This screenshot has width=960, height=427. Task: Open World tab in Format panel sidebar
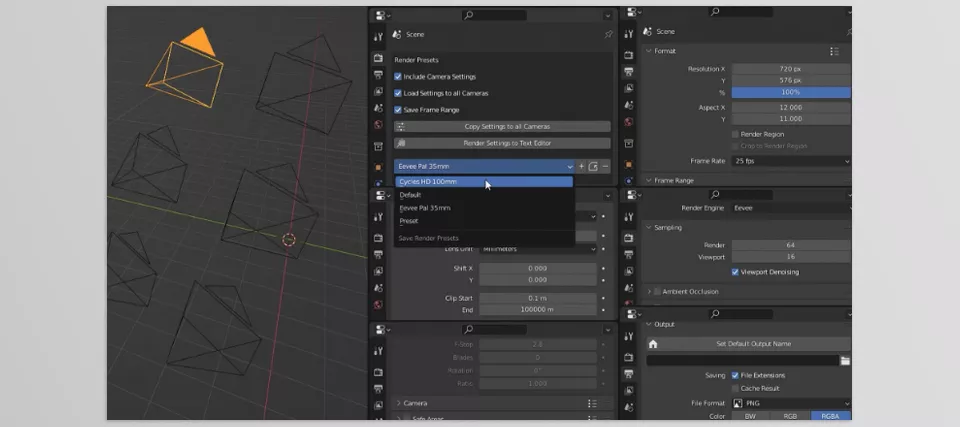coord(629,123)
